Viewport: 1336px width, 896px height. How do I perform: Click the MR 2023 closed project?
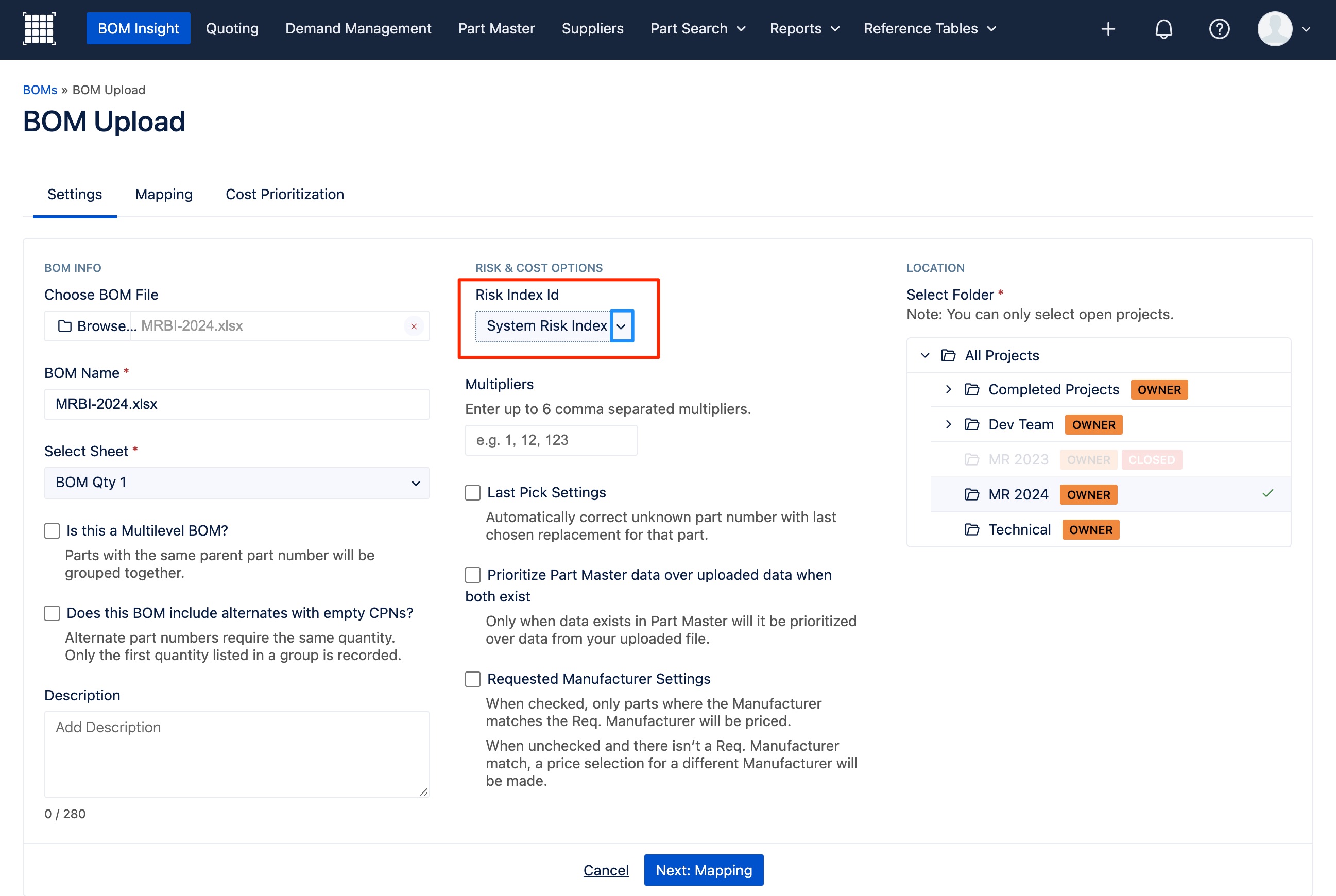click(1110, 459)
